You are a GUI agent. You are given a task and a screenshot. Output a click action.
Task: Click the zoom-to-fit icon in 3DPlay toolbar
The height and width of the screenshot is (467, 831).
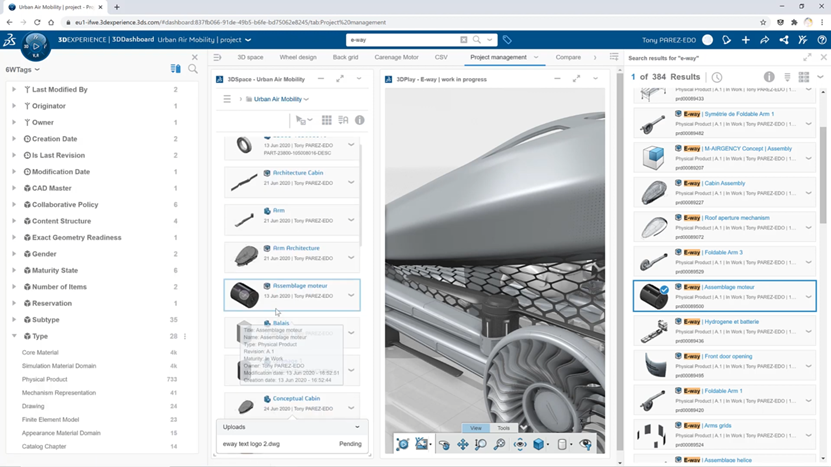click(499, 444)
